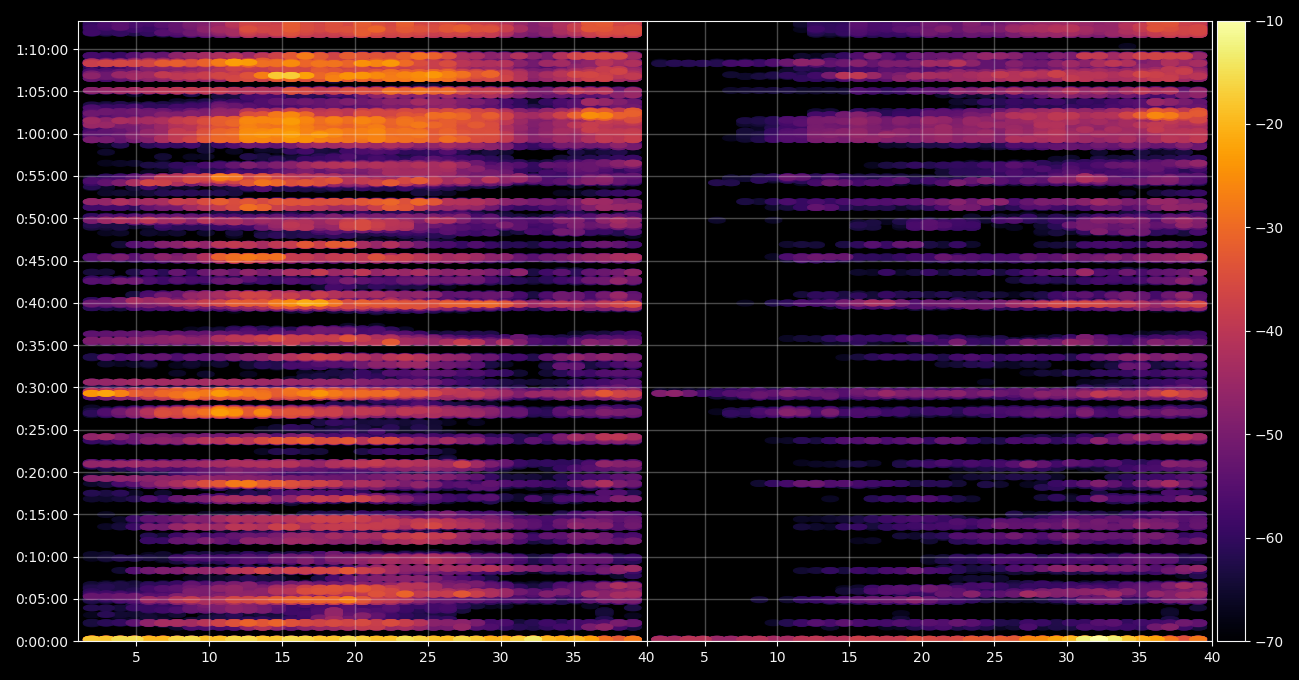Select the 0:40:00 y-axis tick label

(x=42, y=303)
